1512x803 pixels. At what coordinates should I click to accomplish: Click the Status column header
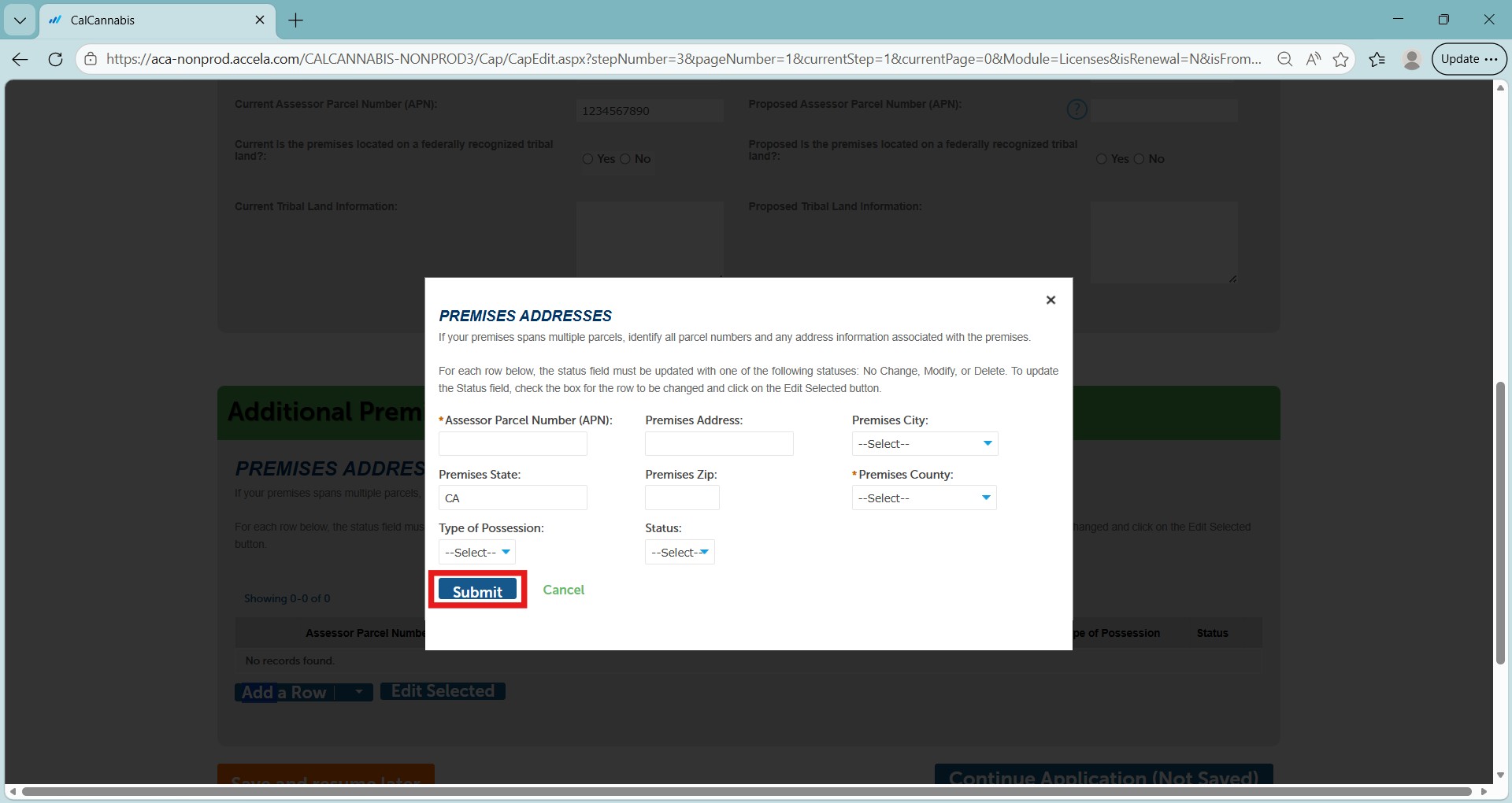1212,633
